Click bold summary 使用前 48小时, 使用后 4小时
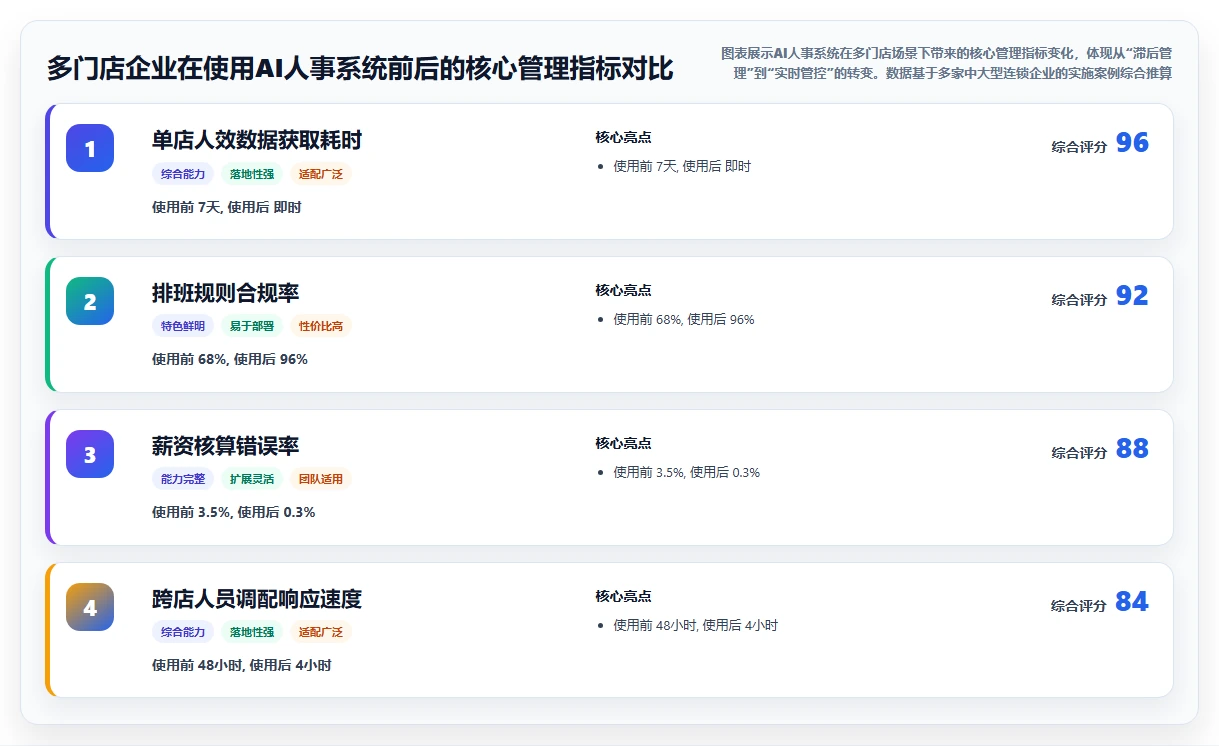Viewport: 1219px width, 746px height. tap(242, 665)
